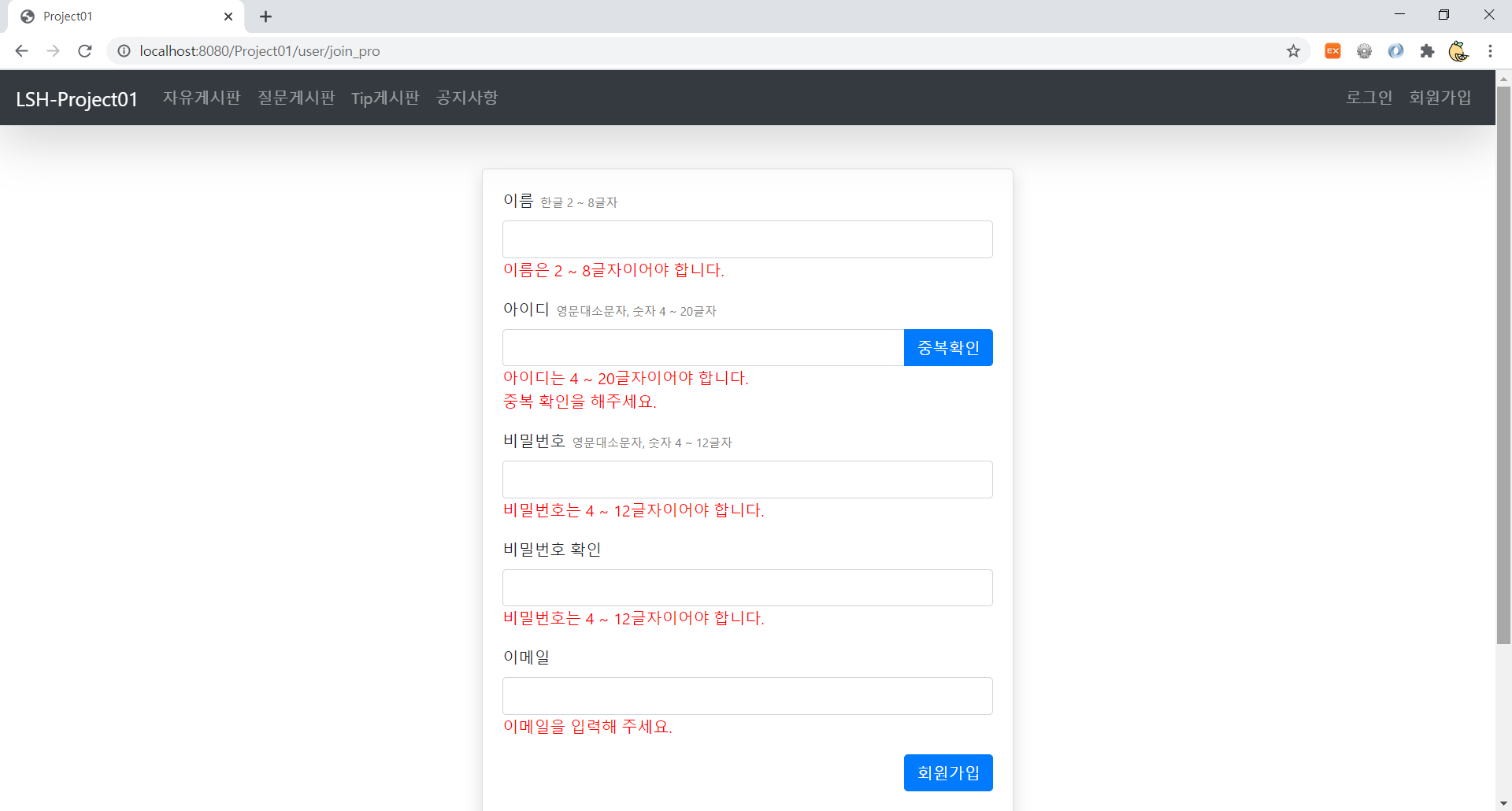Screen dimensions: 1512x811
Task: Open the 질문게시판 menu
Action: click(x=296, y=98)
